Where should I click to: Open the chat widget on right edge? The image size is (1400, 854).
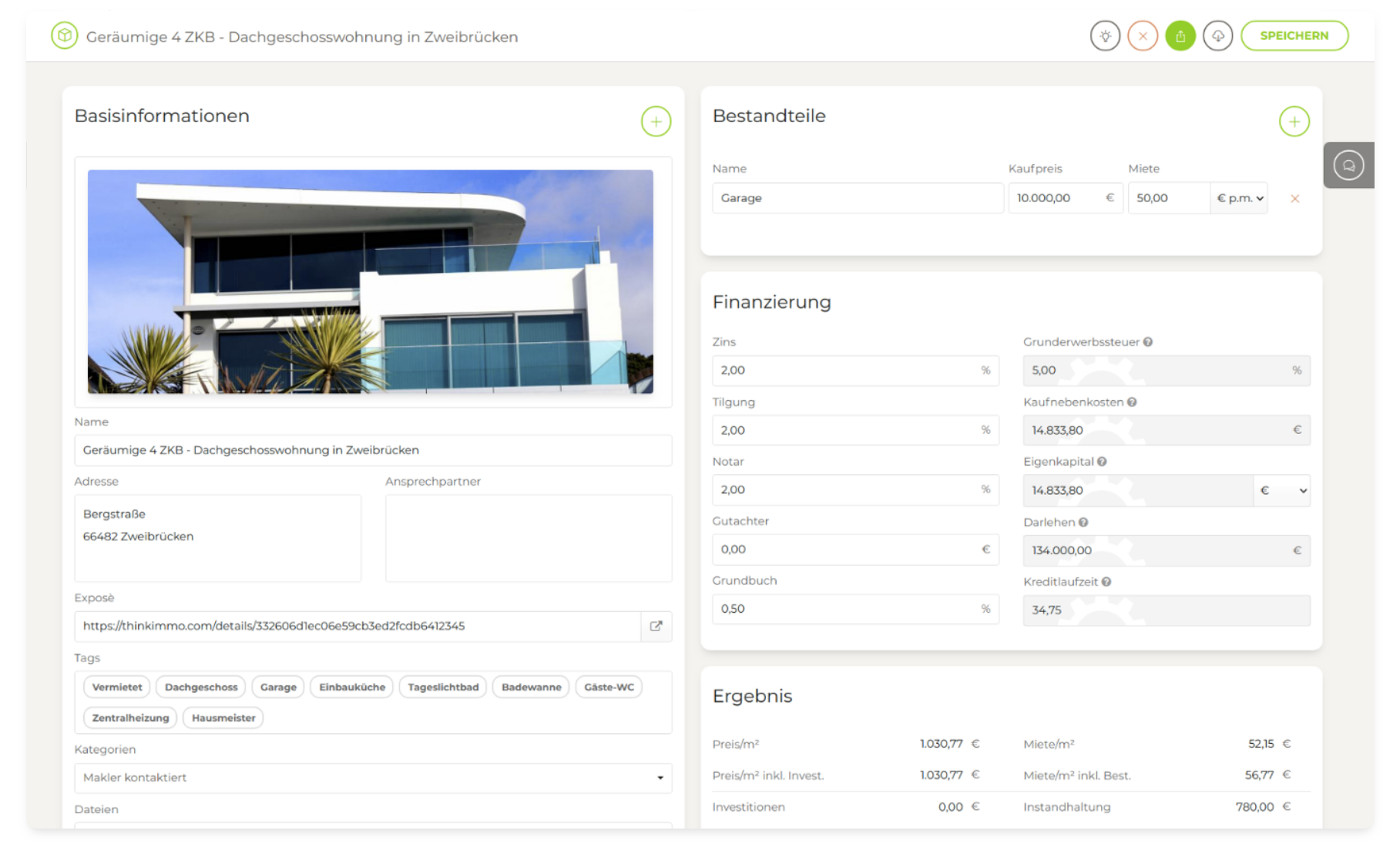(1348, 165)
